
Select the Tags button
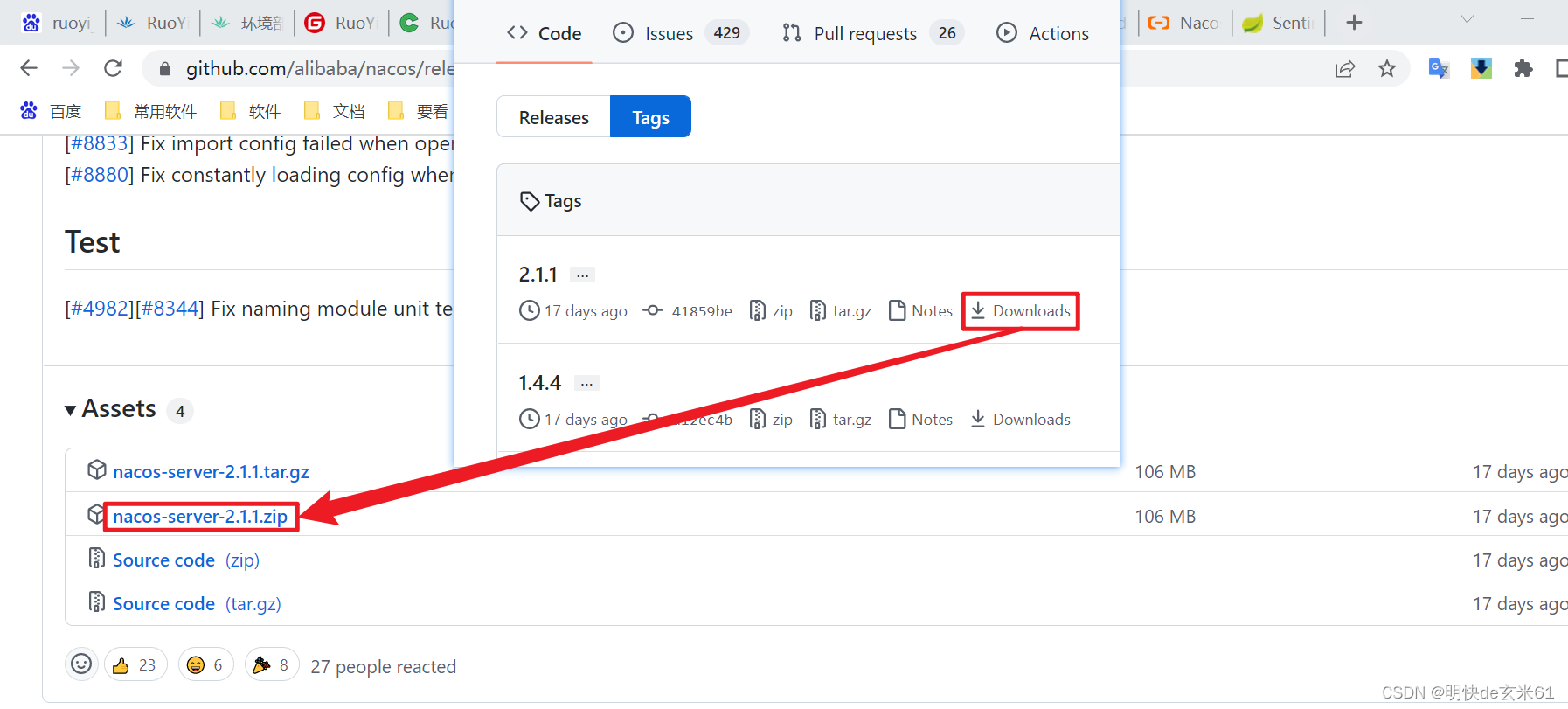click(650, 117)
